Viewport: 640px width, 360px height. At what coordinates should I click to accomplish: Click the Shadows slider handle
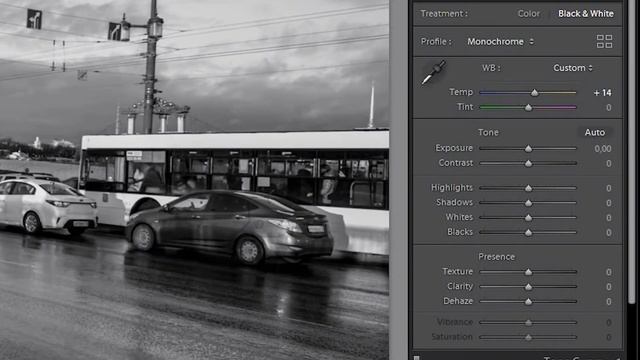click(x=529, y=203)
